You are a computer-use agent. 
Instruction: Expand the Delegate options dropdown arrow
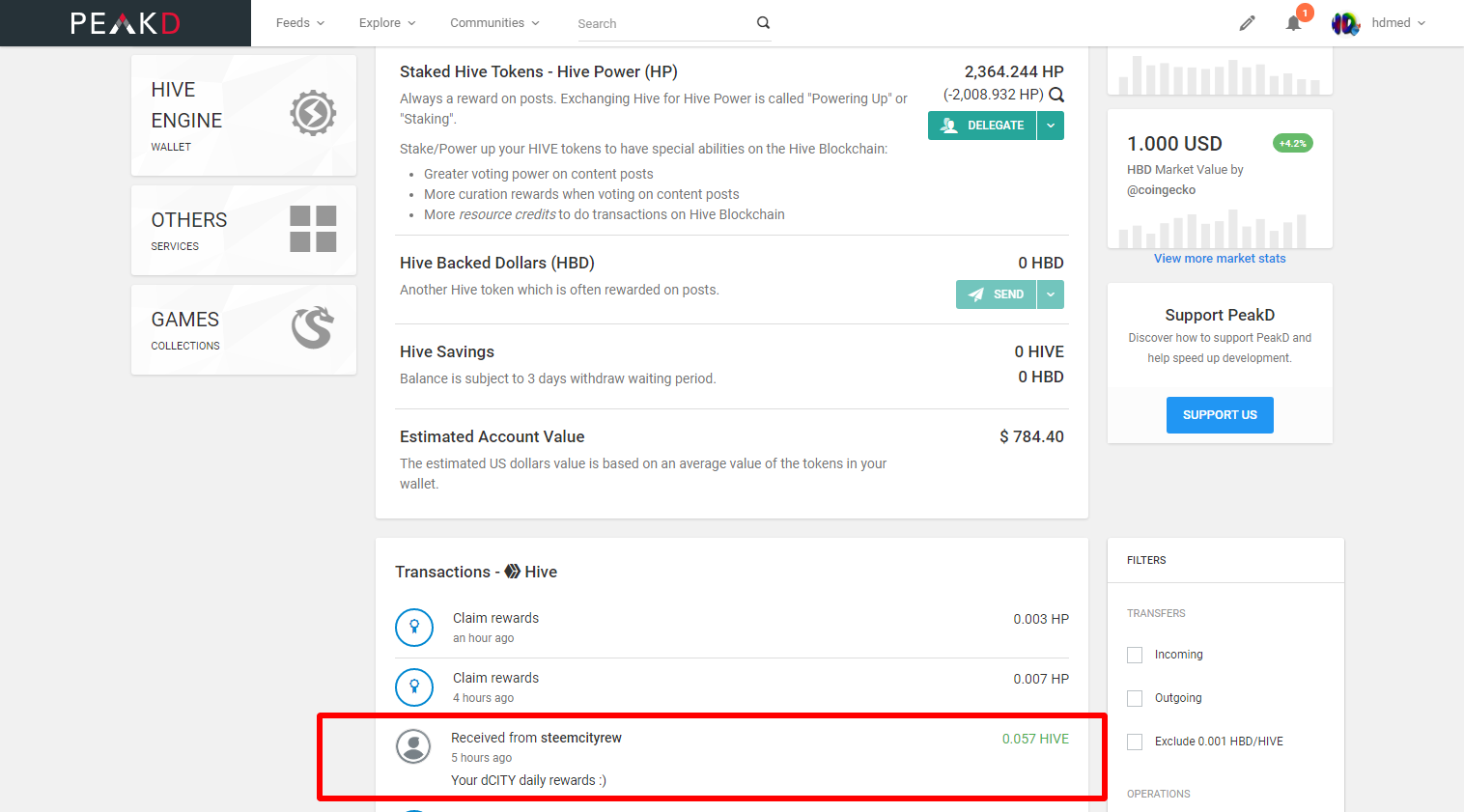[1051, 126]
